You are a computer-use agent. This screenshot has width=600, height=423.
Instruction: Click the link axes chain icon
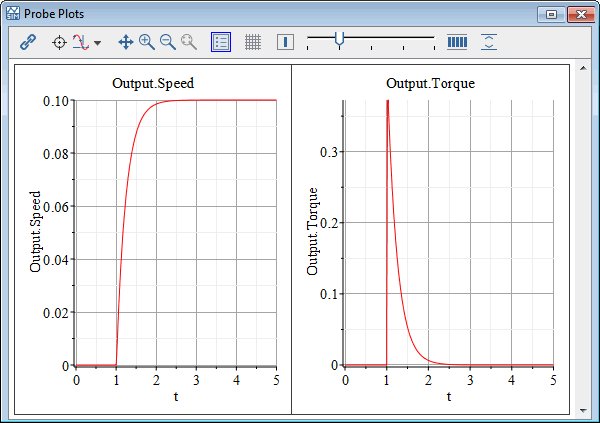[28, 42]
